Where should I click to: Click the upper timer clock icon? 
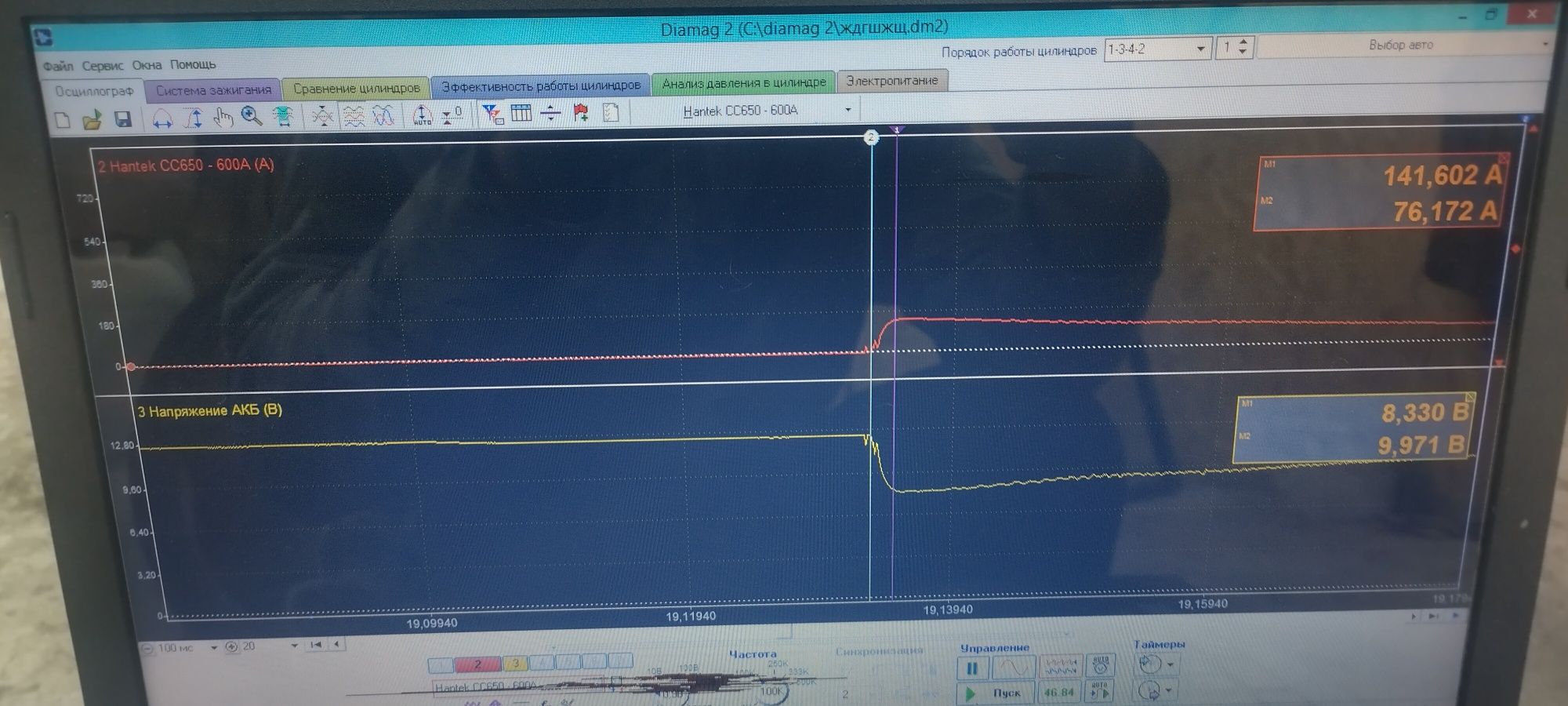pyautogui.click(x=1149, y=664)
